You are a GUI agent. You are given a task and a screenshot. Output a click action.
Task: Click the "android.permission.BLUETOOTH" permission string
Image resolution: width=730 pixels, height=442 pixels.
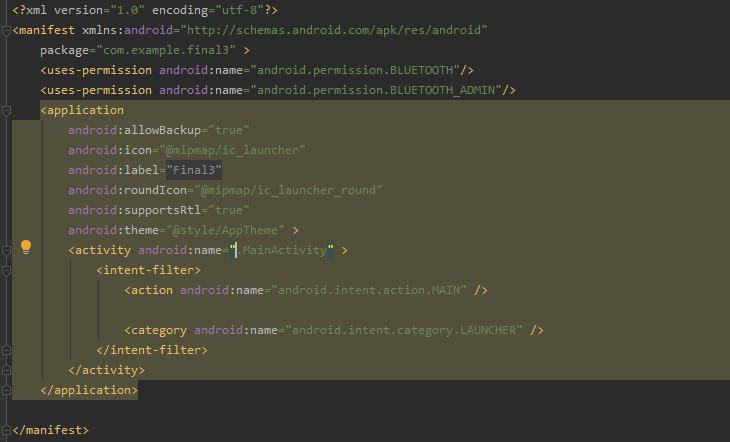click(355, 70)
